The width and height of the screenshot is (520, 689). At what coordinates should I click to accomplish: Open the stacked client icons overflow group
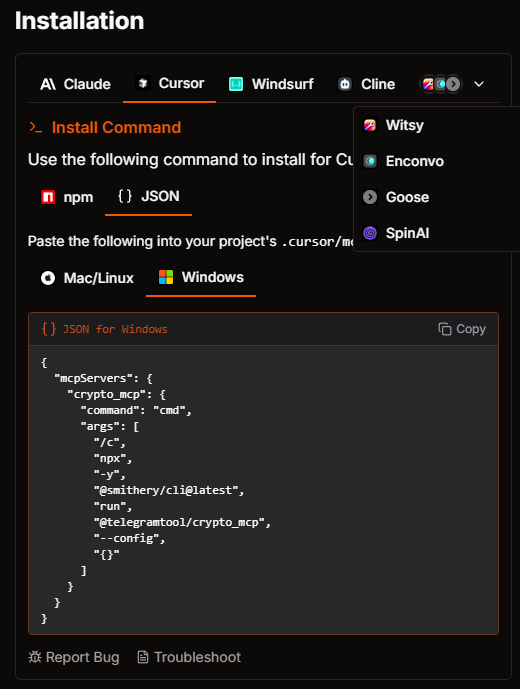coord(441,84)
